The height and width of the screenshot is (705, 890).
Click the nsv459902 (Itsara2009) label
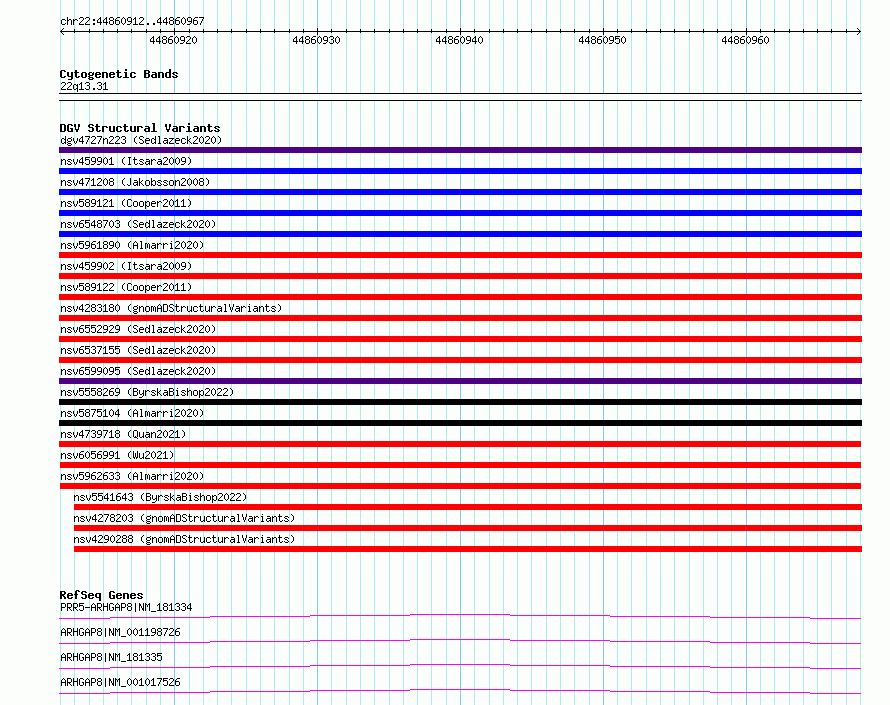[x=126, y=266]
